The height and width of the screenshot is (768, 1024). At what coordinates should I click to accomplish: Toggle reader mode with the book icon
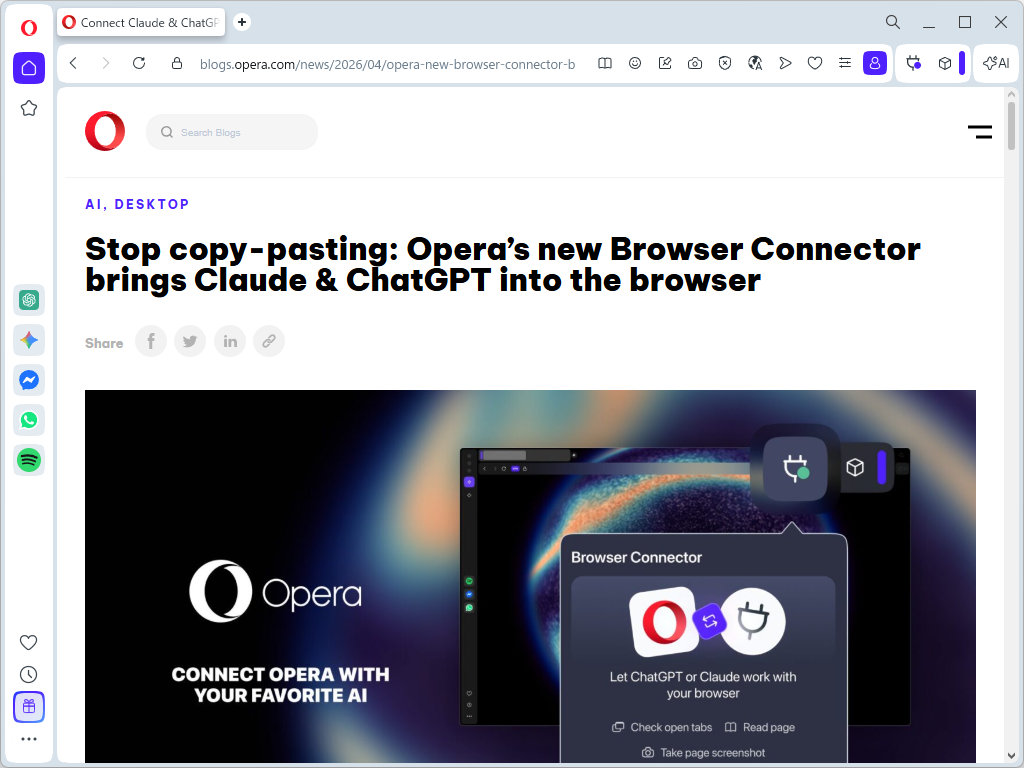[604, 63]
